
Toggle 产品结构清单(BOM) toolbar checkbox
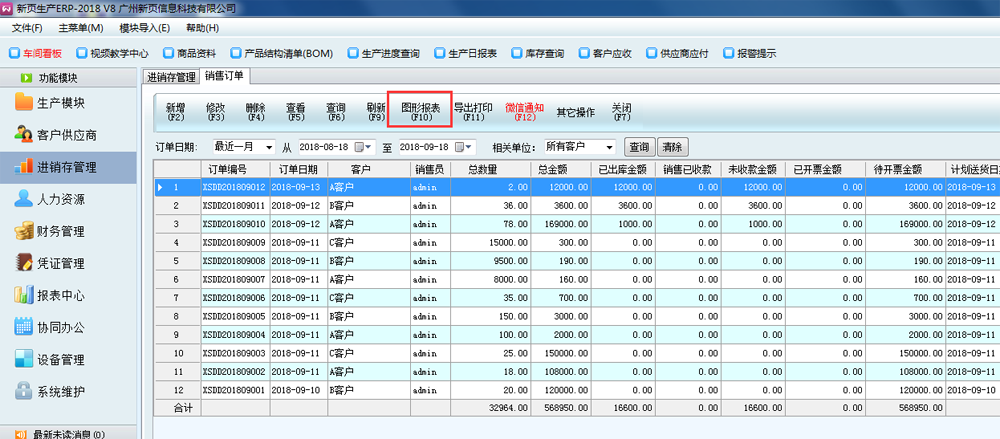click(236, 53)
